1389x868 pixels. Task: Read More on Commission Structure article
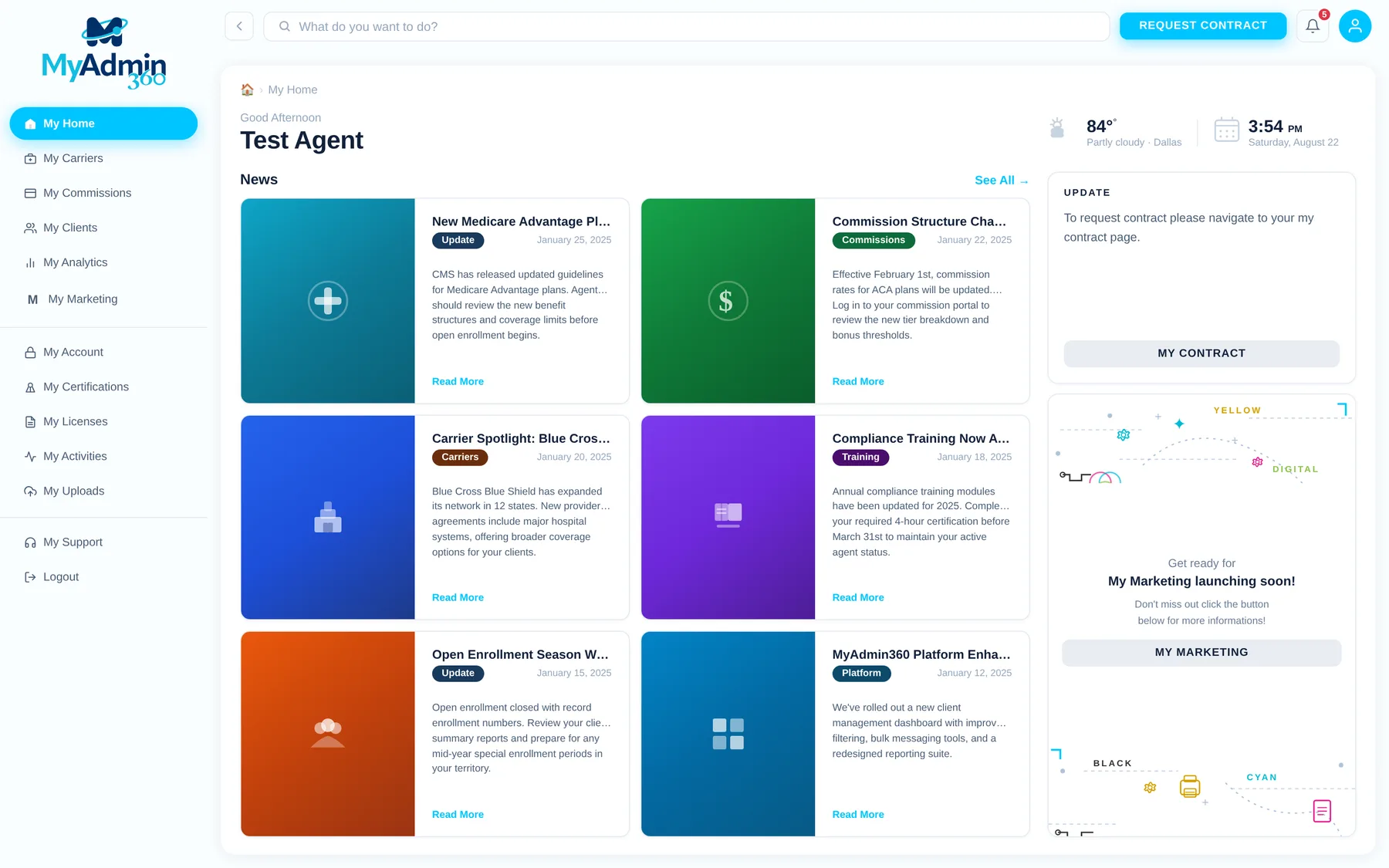pyautogui.click(x=858, y=381)
